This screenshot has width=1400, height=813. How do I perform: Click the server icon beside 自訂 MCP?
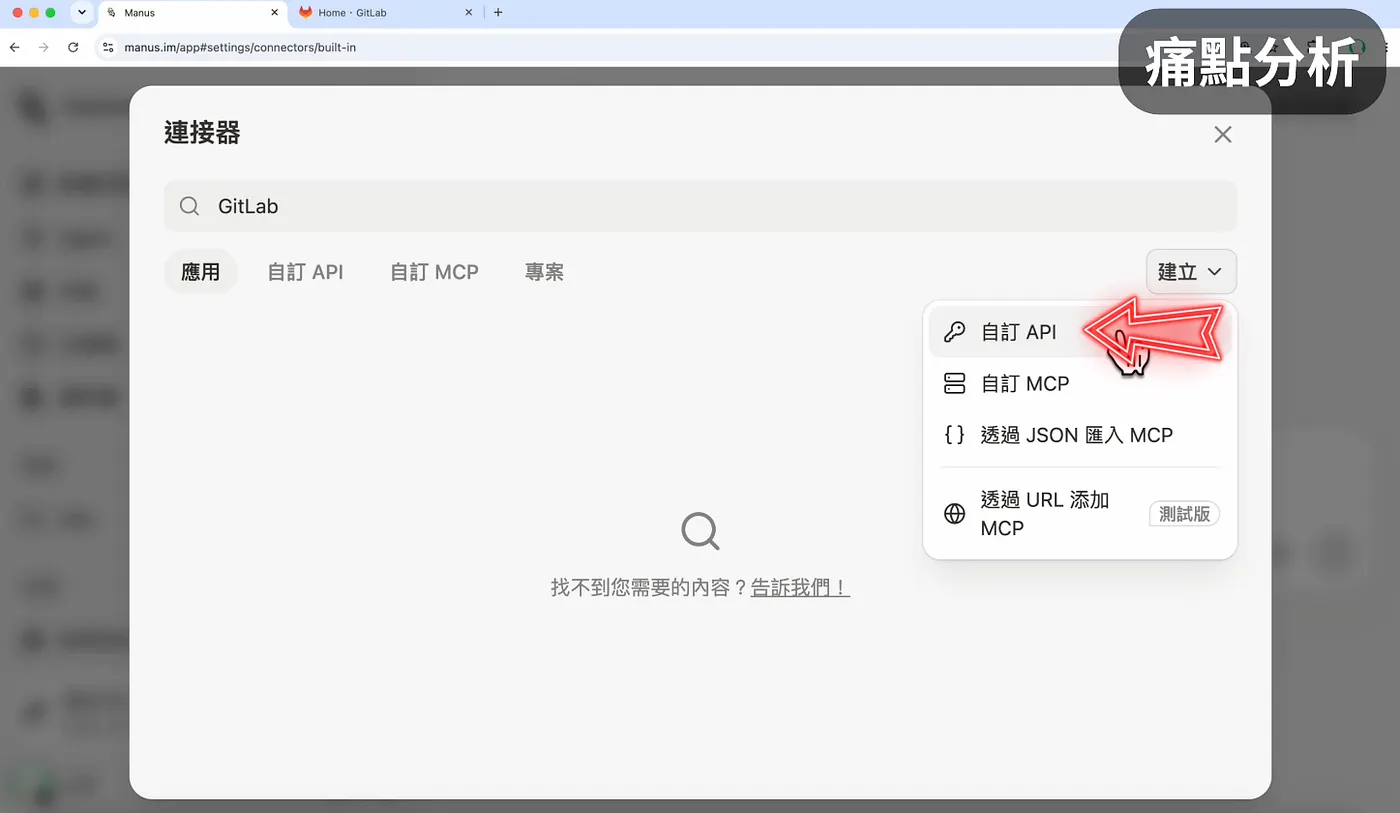click(x=955, y=383)
